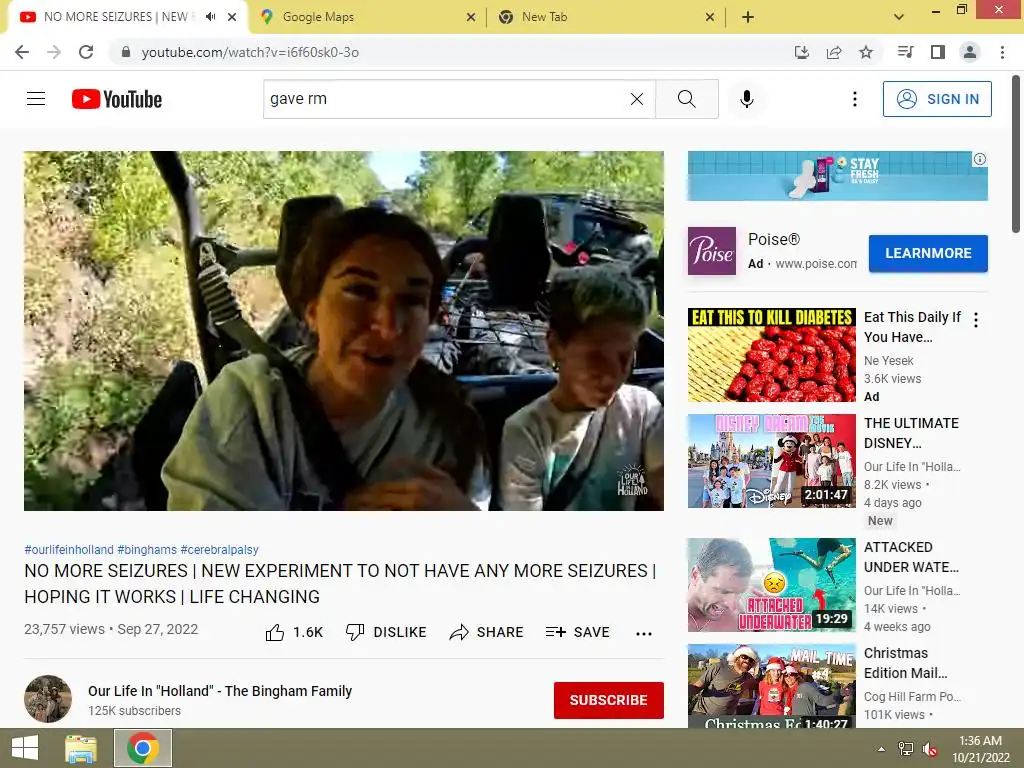Viewport: 1024px width, 768px height.
Task: View site info via padlock icon
Action: click(126, 52)
